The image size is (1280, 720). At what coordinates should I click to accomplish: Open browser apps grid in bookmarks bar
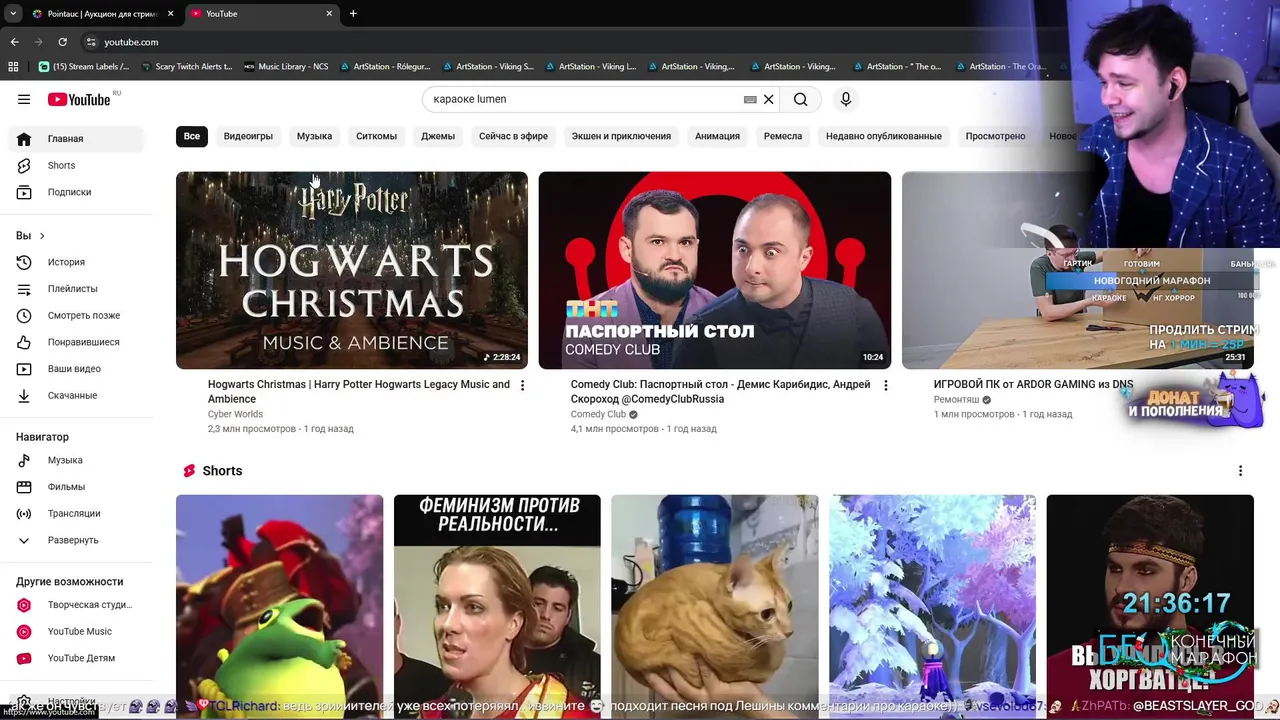pyautogui.click(x=13, y=67)
